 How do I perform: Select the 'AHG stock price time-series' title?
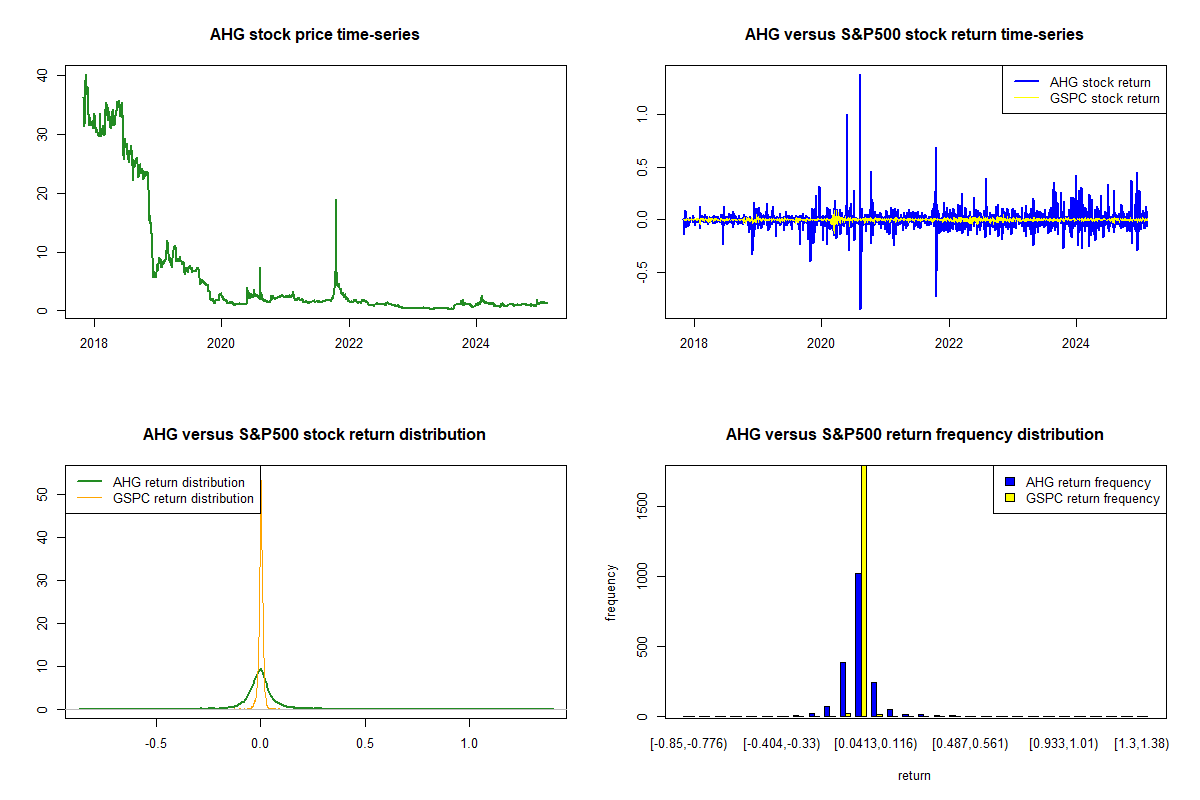(x=315, y=35)
